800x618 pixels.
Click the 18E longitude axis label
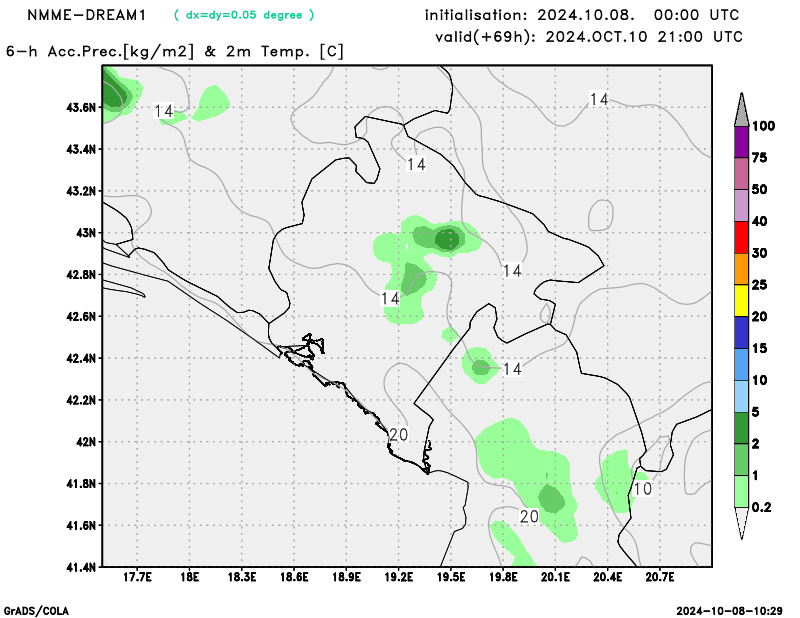189,577
